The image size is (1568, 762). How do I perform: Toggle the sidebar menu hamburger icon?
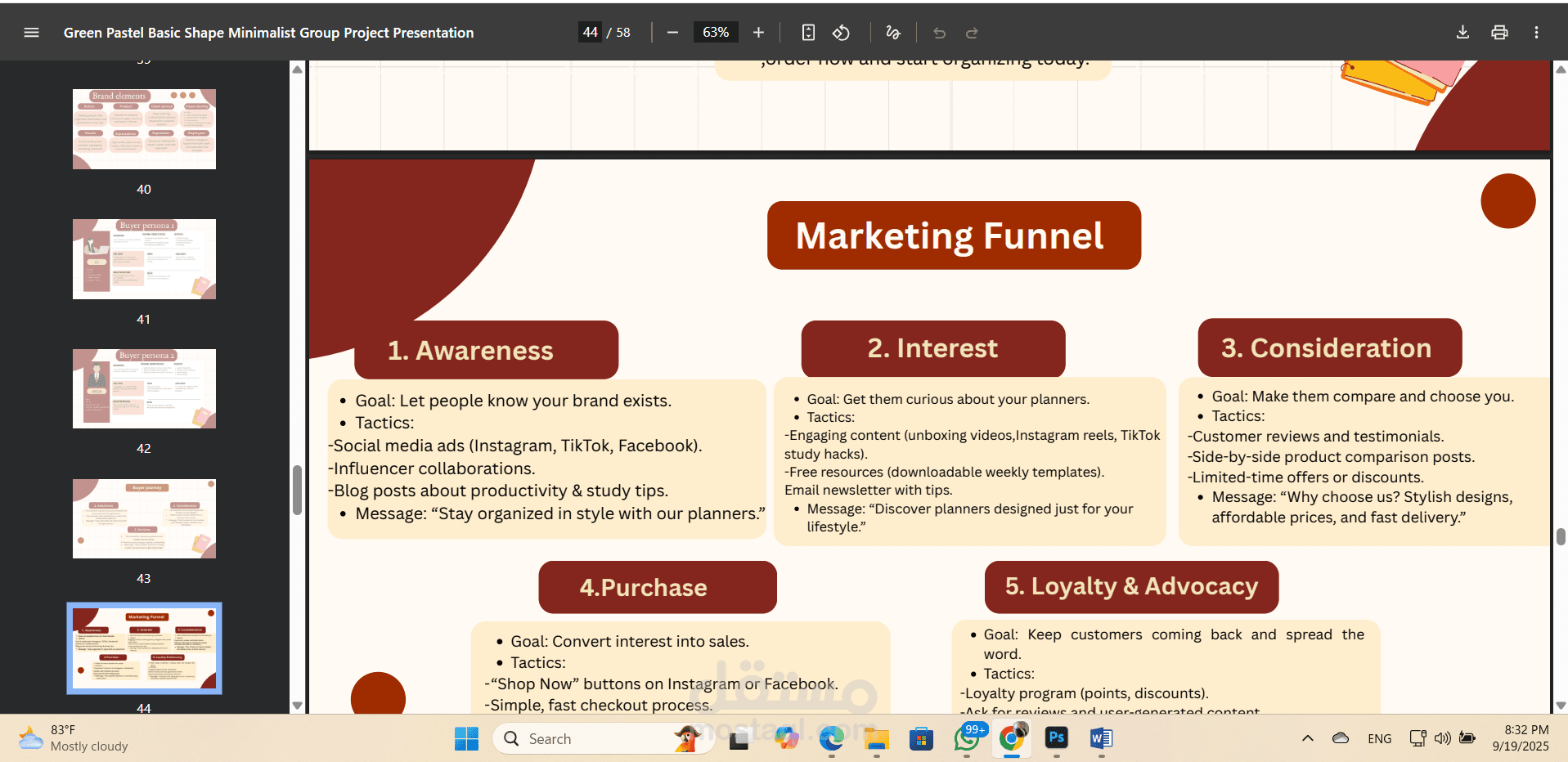point(31,33)
